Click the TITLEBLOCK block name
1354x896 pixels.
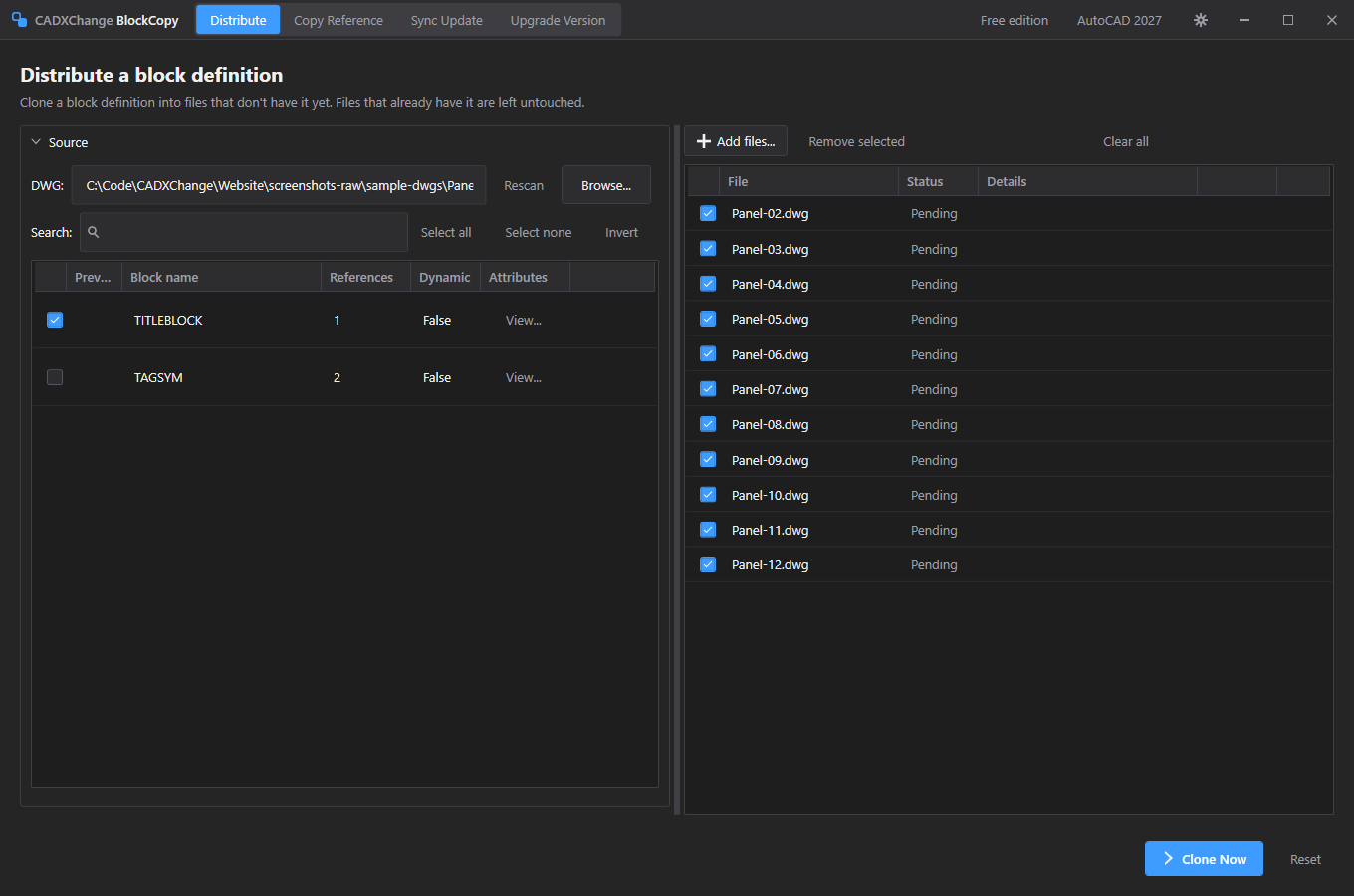(x=168, y=320)
